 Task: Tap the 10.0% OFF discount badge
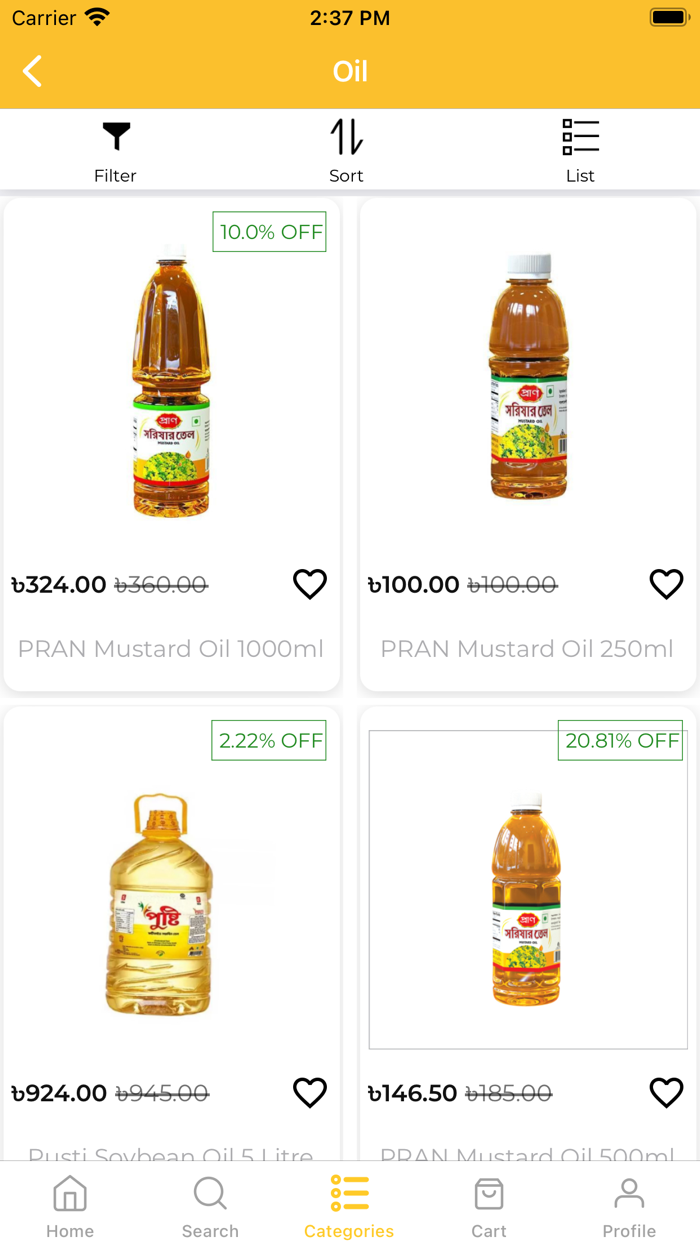click(269, 232)
